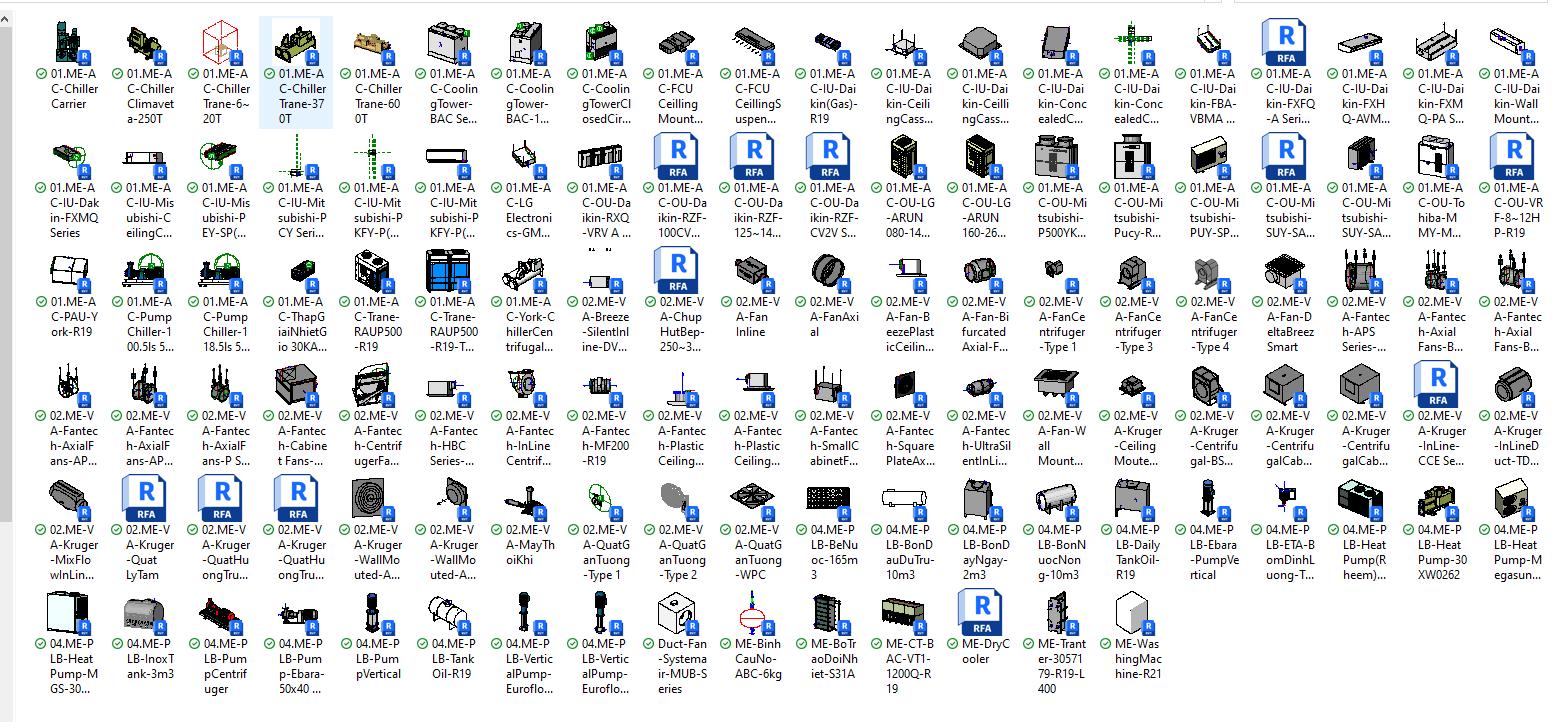Select the QuatGanTuong-WPC fan file
Viewport: 1552px width, 722px height.
(752, 500)
